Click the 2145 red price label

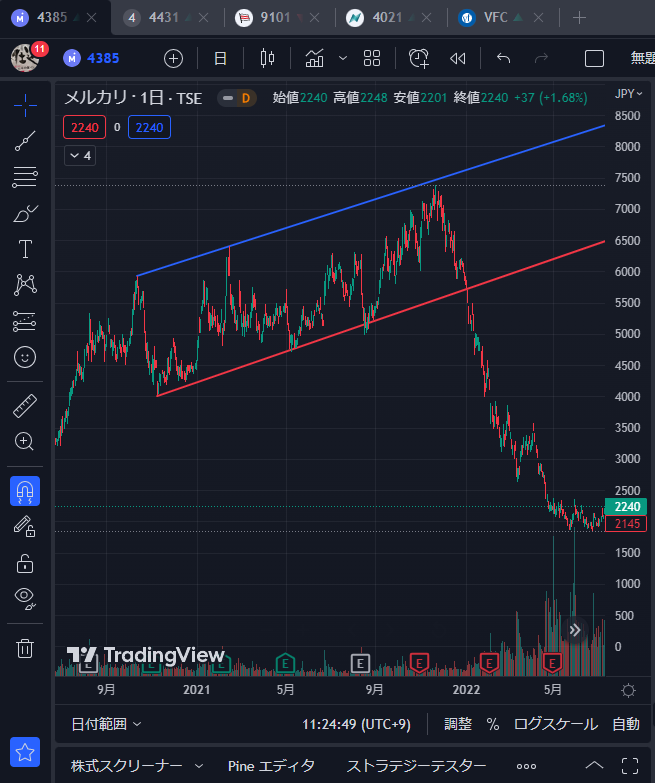(x=626, y=524)
